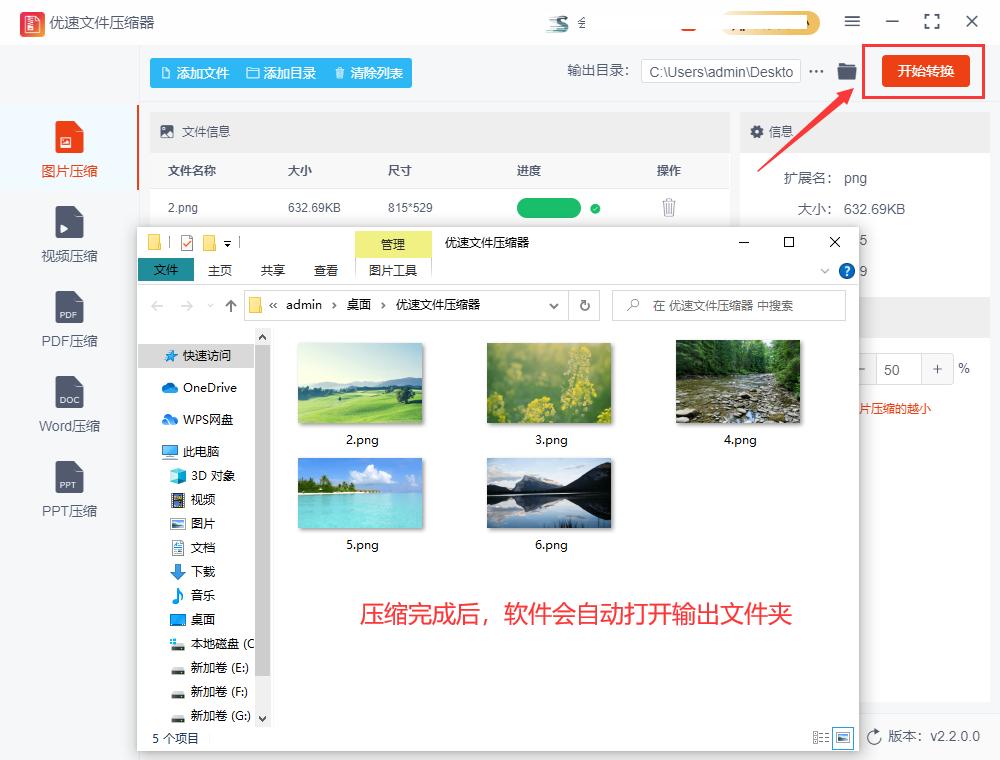
Task: Open the Quick Access Toolbar customize dropdown
Action: (x=228, y=243)
